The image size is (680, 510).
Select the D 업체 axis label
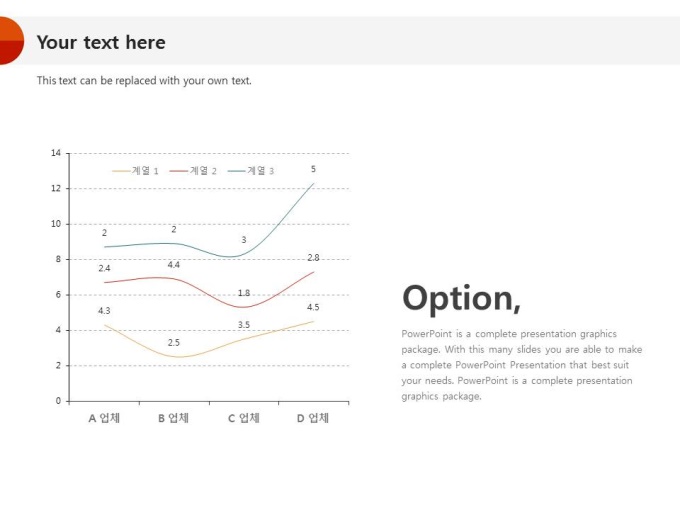pyautogui.click(x=313, y=418)
